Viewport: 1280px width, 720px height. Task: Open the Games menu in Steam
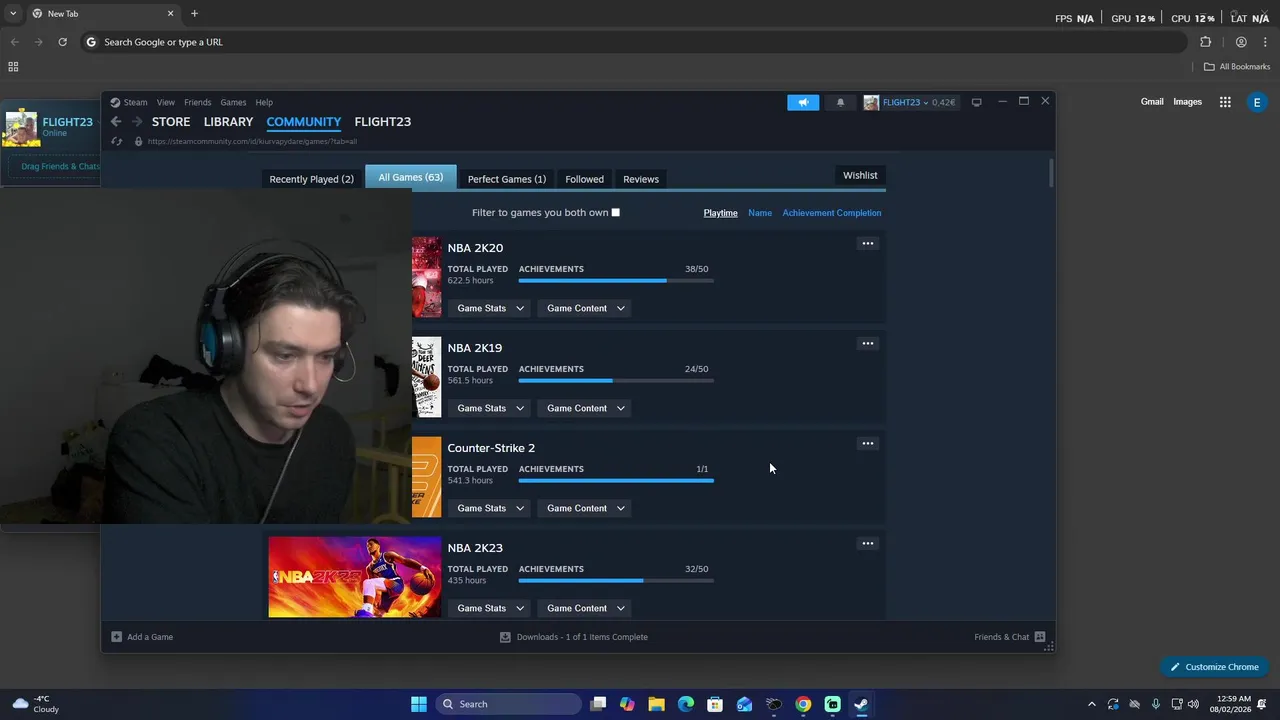(233, 102)
